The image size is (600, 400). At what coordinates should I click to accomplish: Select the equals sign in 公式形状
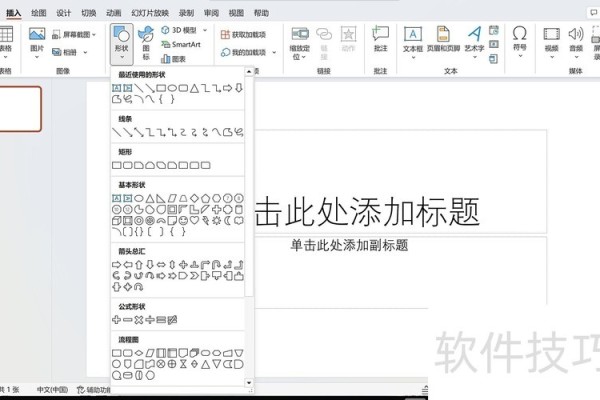161,320
